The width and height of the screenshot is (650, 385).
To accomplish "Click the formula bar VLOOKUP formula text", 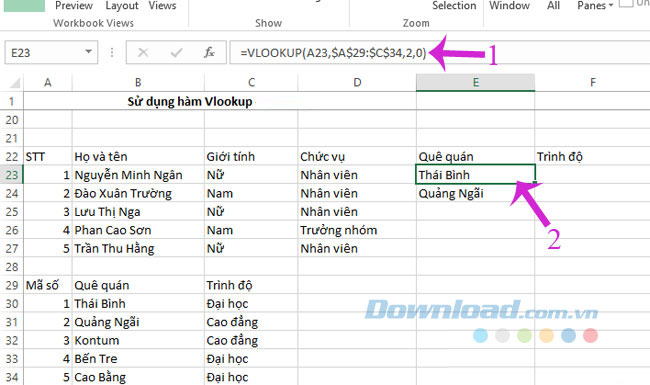I will coord(333,53).
